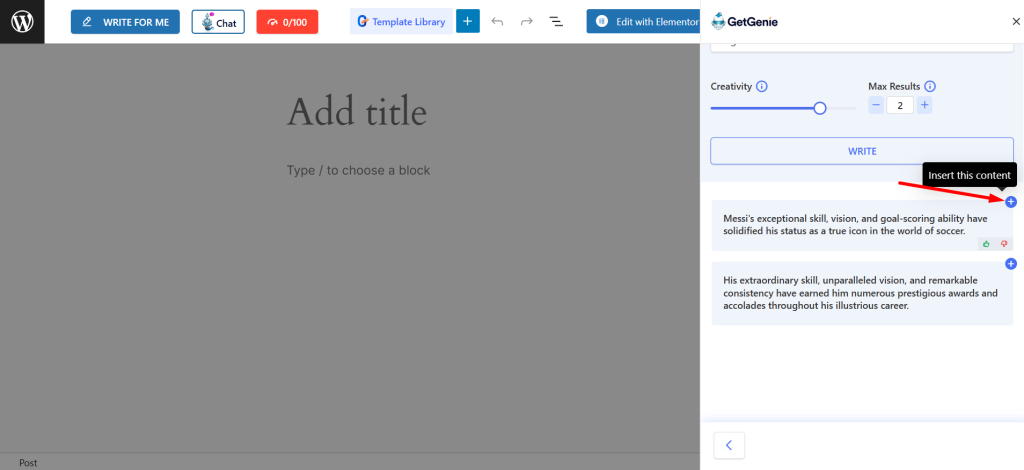Viewport: 1024px width, 470px height.
Task: Thumbs down the first generated result
Action: pos(1004,243)
